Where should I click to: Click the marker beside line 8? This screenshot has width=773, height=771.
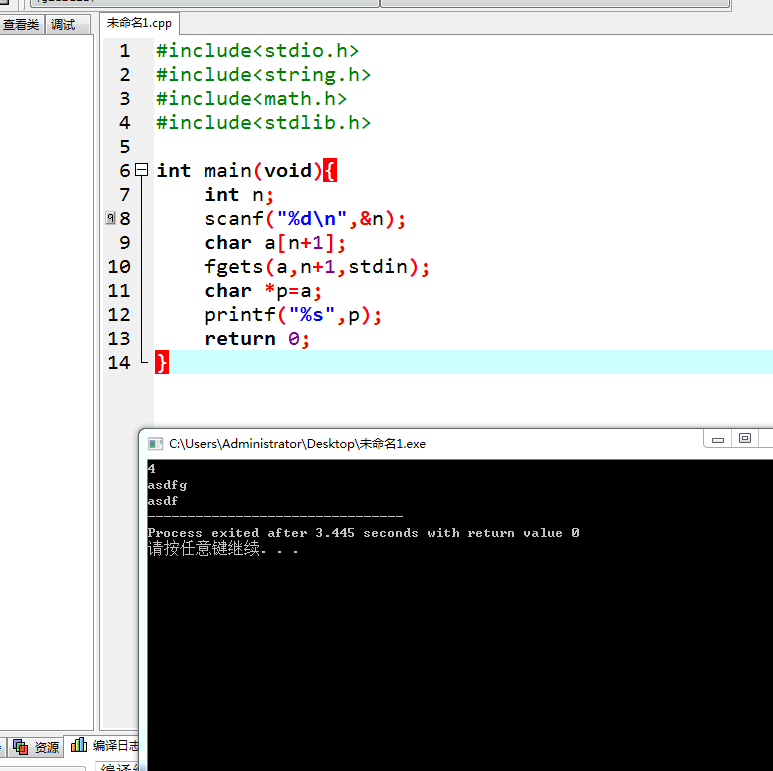[x=110, y=217]
